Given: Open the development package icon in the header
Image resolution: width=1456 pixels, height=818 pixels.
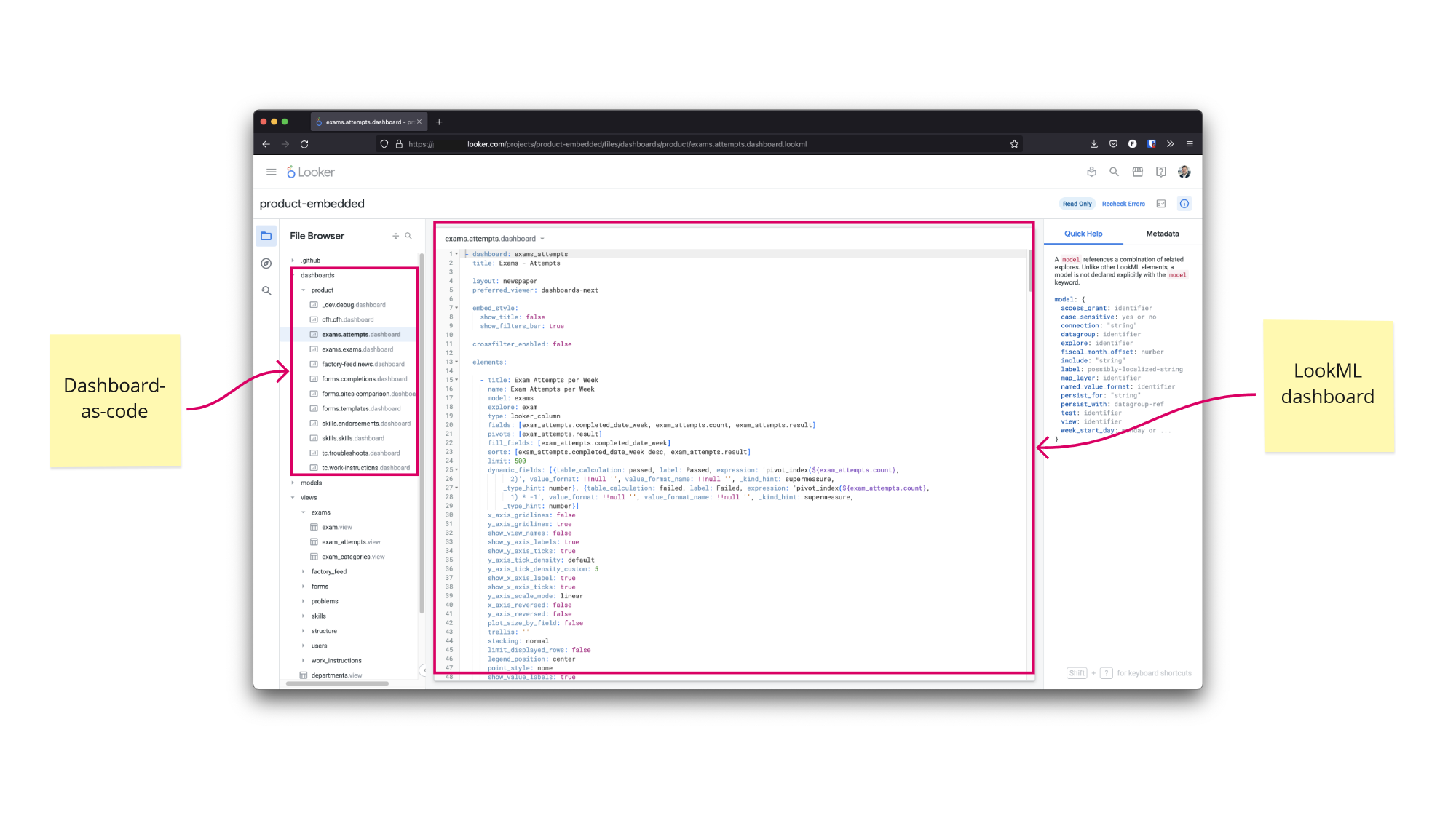Looking at the screenshot, I should click(1091, 172).
